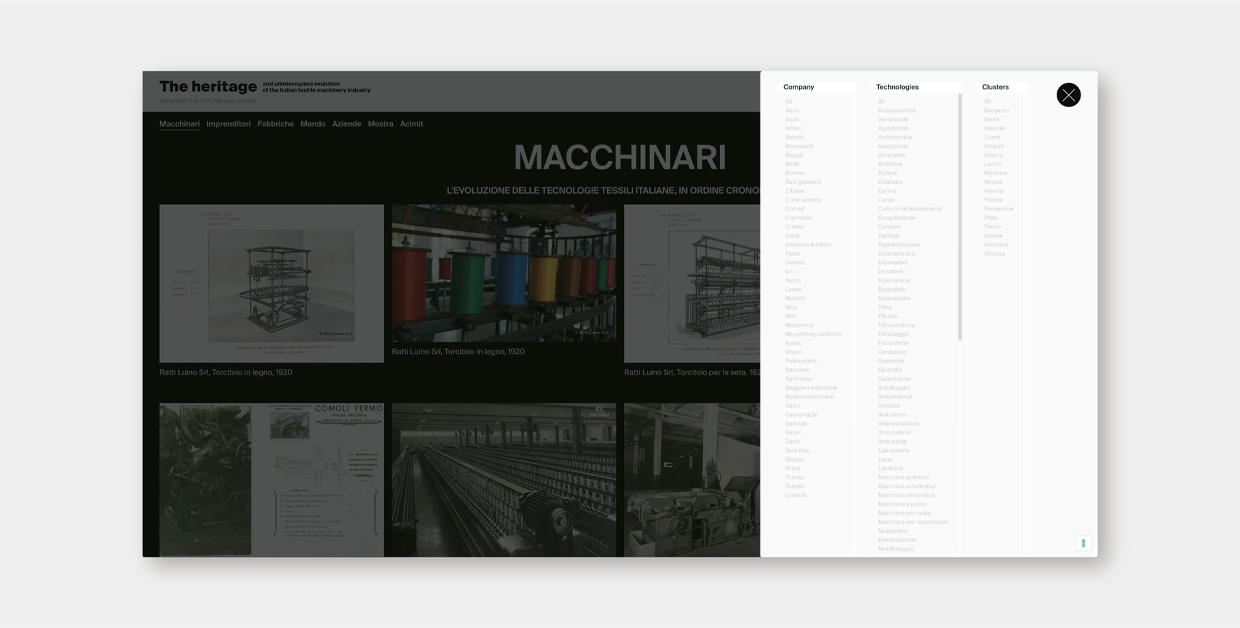
Task: Select Finissaggio technology filter
Action: tap(893, 334)
